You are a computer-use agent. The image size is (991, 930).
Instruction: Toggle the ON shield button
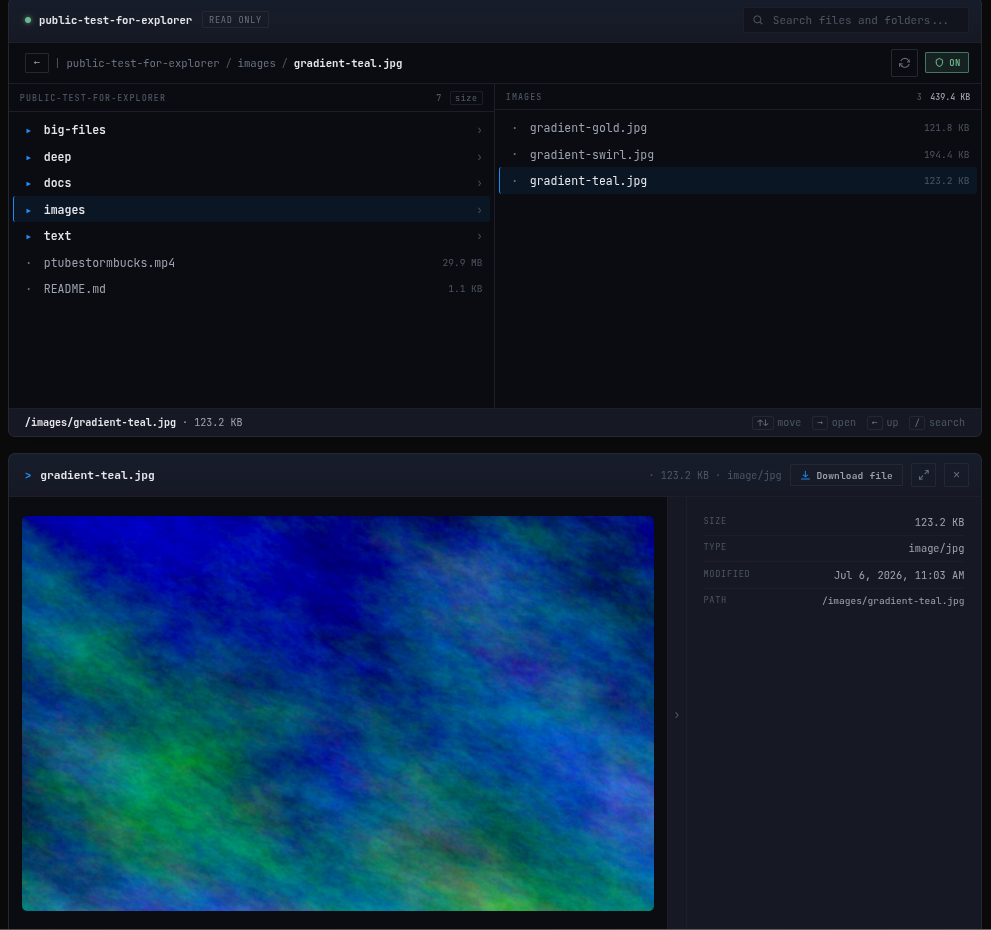[947, 63]
